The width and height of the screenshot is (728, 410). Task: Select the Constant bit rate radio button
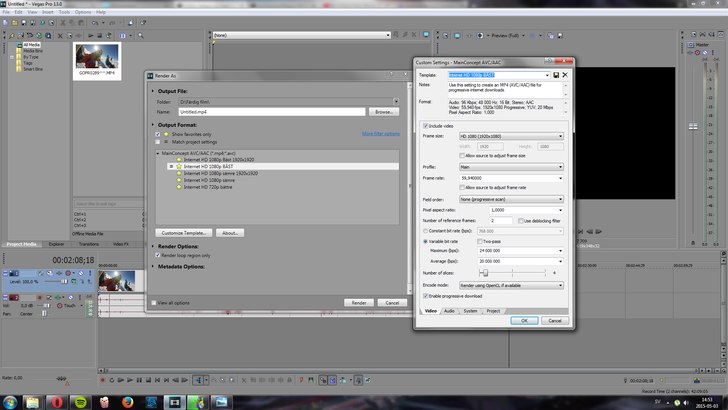tap(425, 230)
